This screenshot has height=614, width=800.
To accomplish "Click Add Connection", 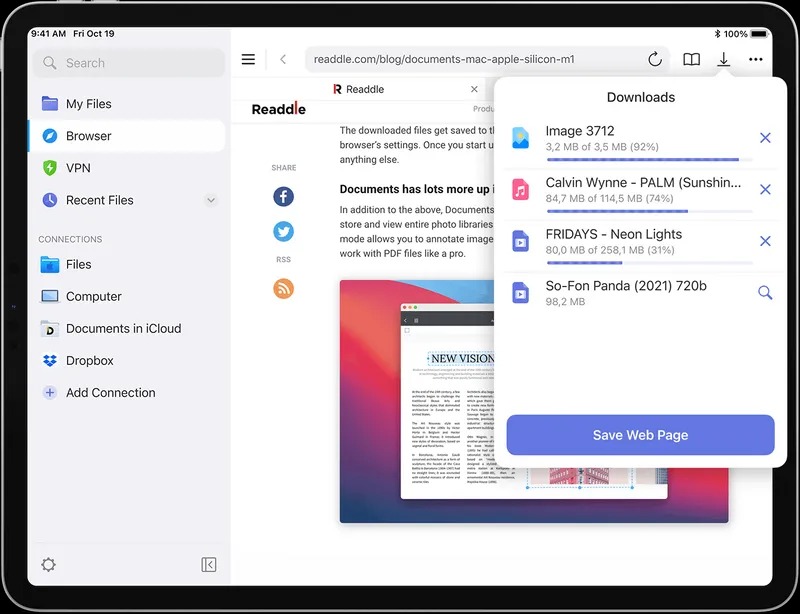I will pyautogui.click(x=110, y=393).
